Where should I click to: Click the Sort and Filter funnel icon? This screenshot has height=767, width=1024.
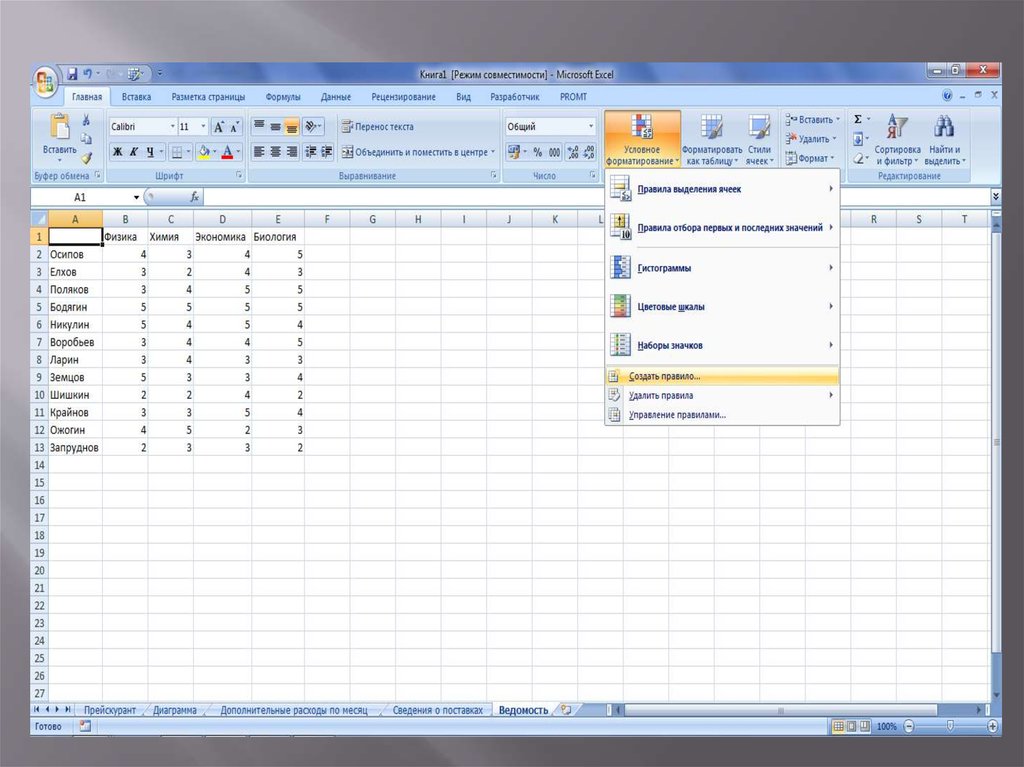point(897,138)
